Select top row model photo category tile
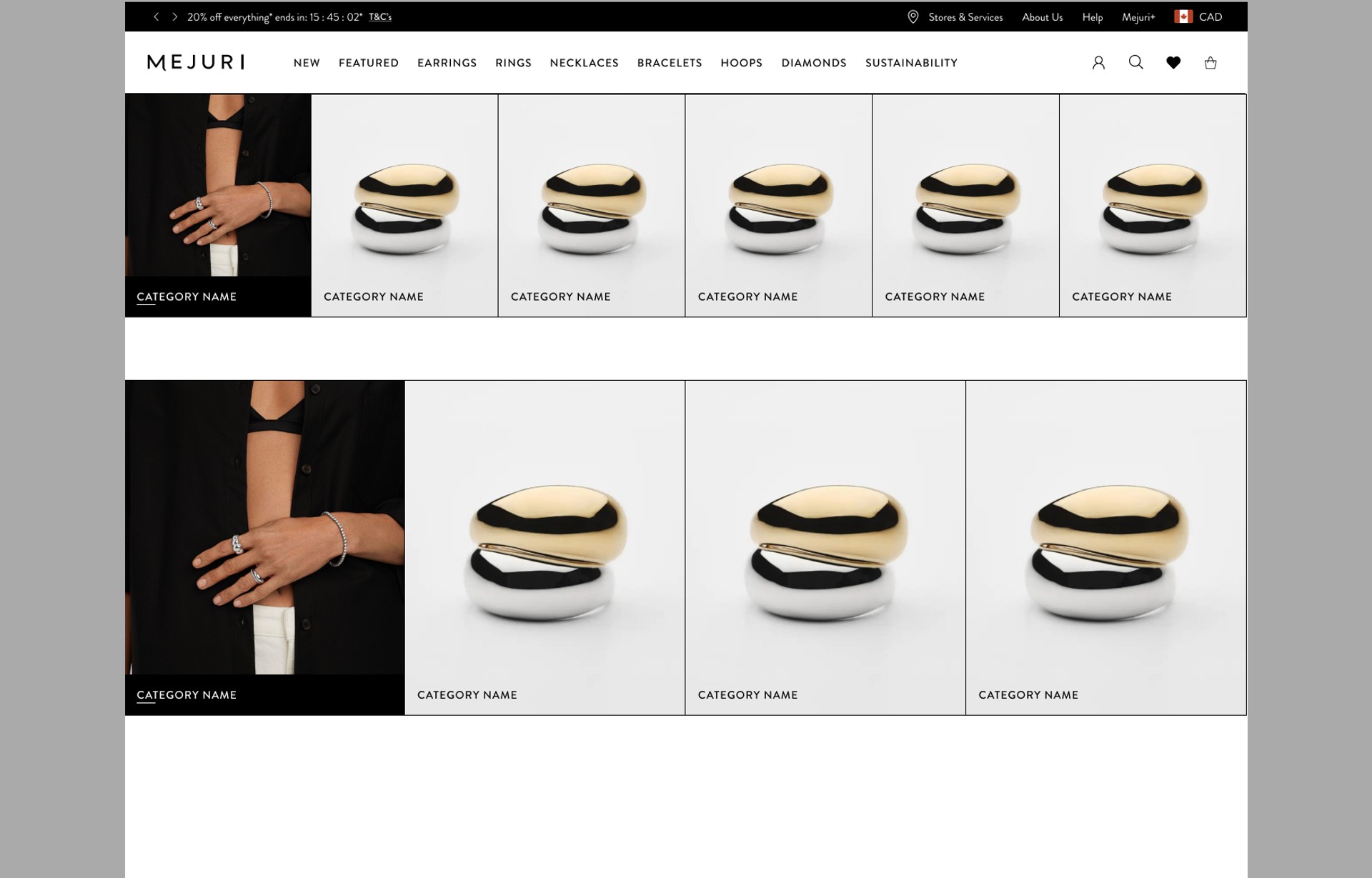Image resolution: width=1372 pixels, height=878 pixels. coord(218,205)
